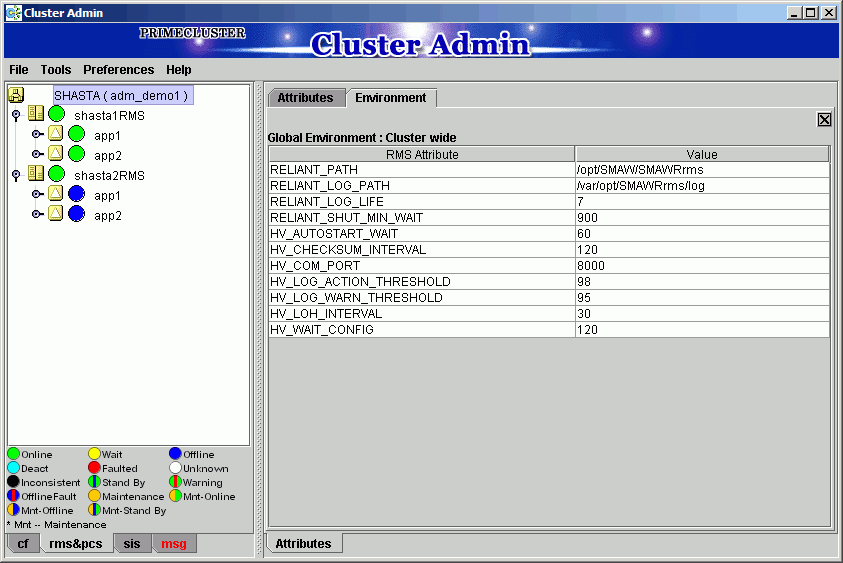The image size is (843, 563).
Task: Click the cyan Deact legend icon
Action: [14, 468]
